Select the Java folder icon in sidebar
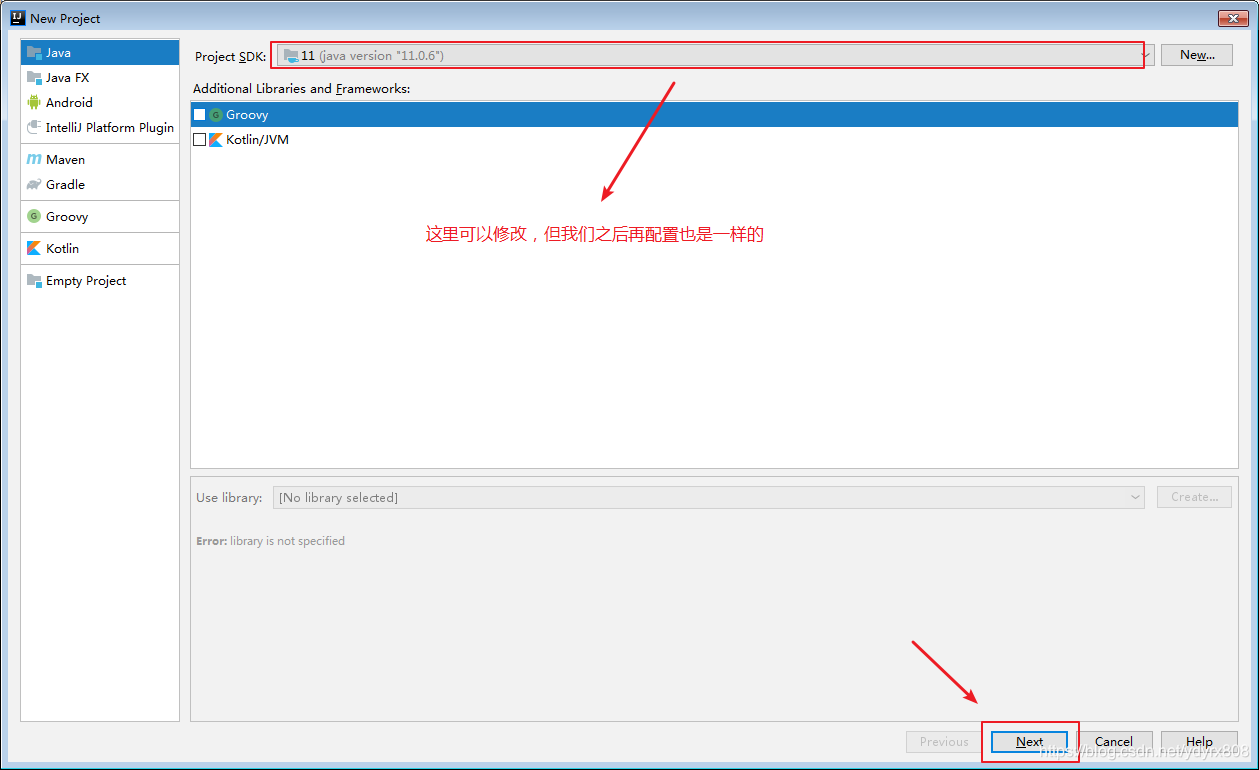Viewport: 1259px width, 770px height. (x=34, y=53)
